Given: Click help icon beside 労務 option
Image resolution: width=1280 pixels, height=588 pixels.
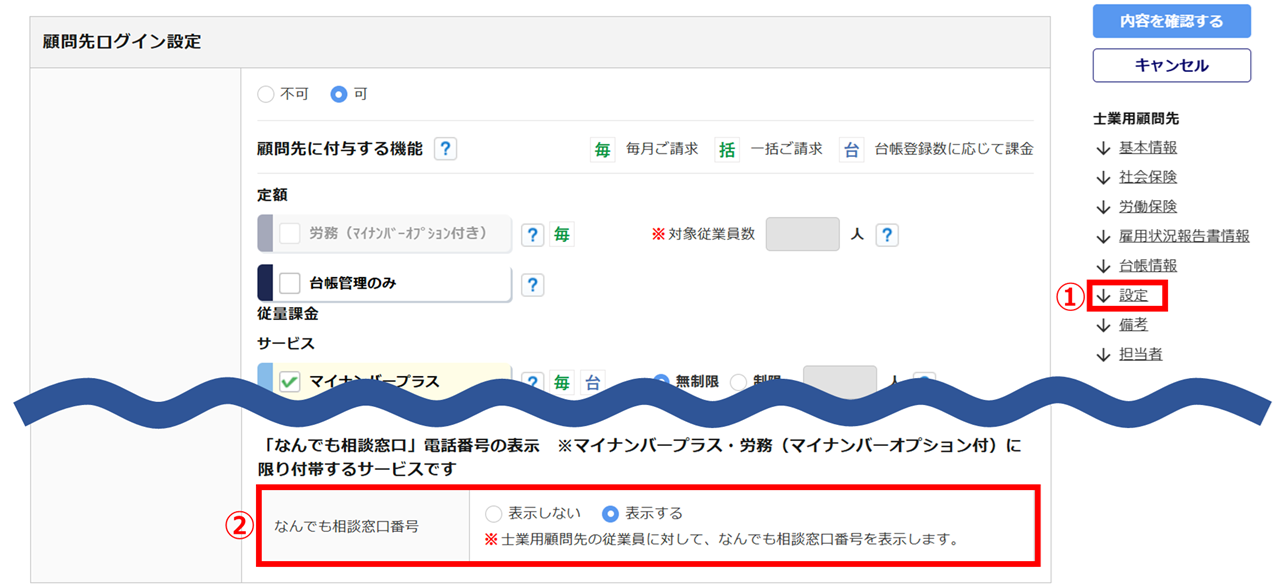Looking at the screenshot, I should pos(534,235).
